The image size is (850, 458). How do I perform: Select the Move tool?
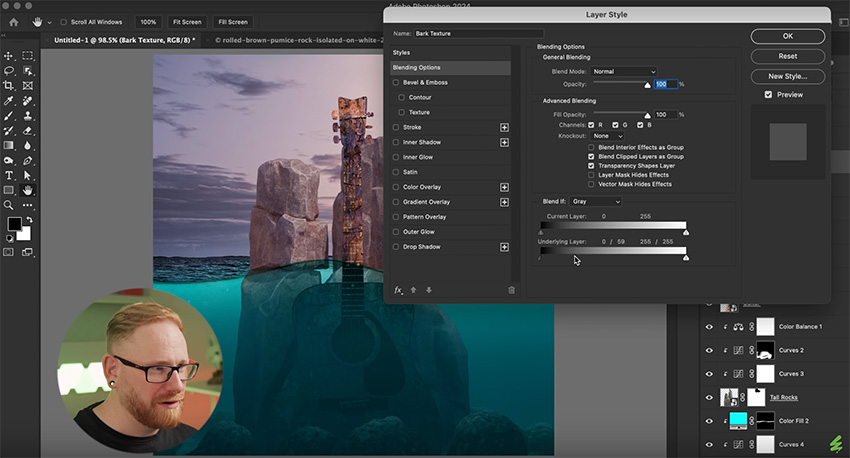coord(9,56)
